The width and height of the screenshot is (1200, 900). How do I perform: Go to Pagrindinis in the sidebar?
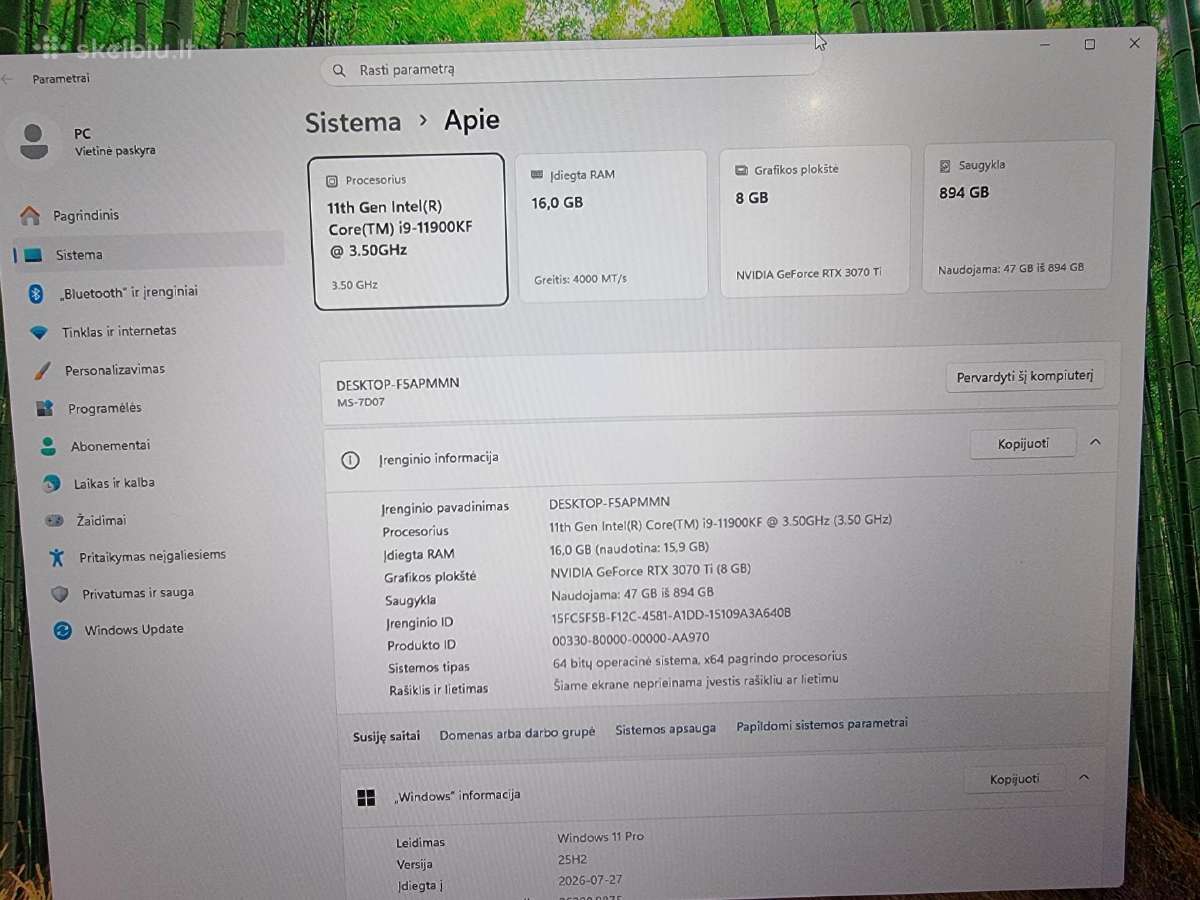[x=86, y=215]
